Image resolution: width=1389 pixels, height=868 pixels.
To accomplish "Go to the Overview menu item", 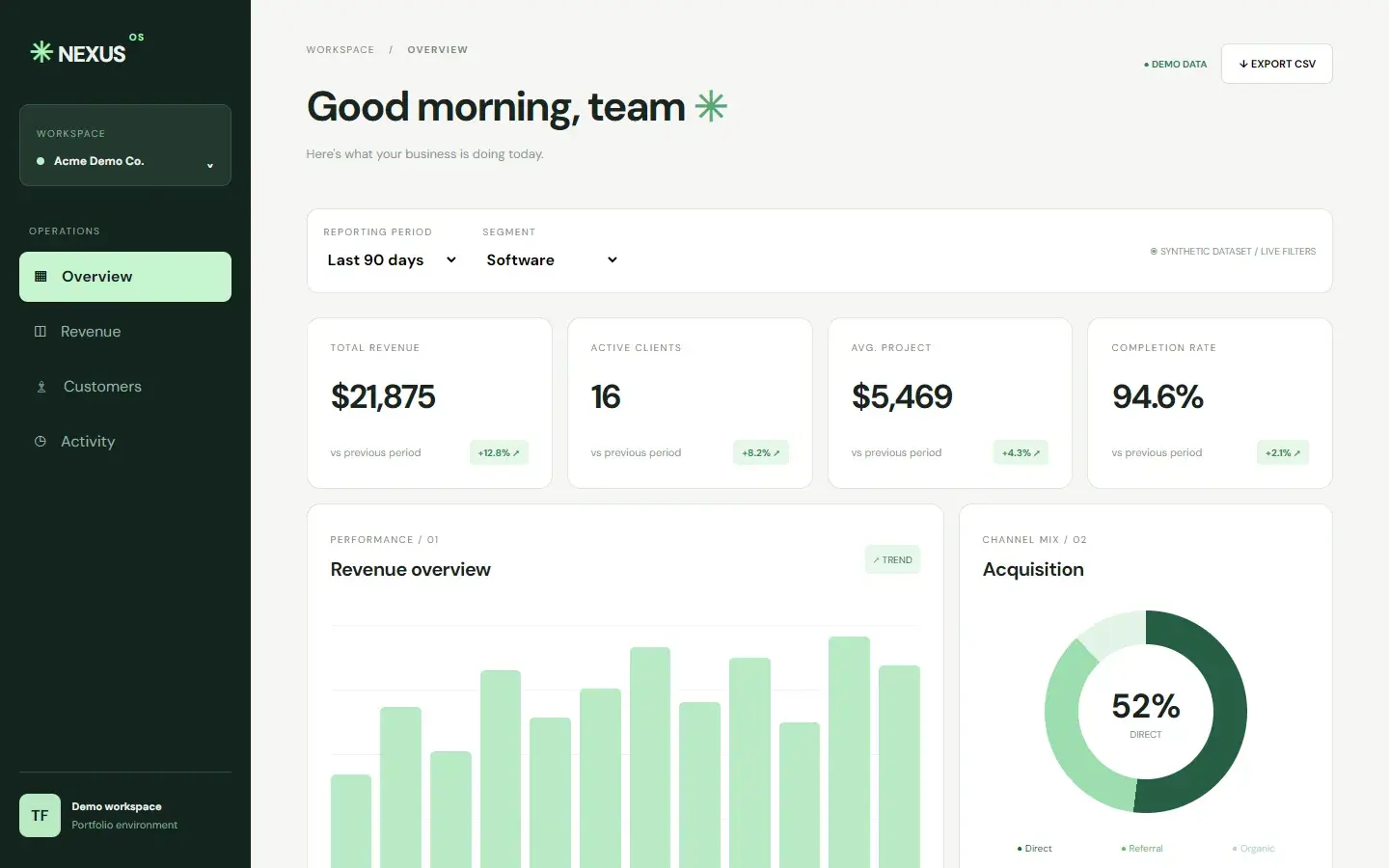I will click(125, 277).
